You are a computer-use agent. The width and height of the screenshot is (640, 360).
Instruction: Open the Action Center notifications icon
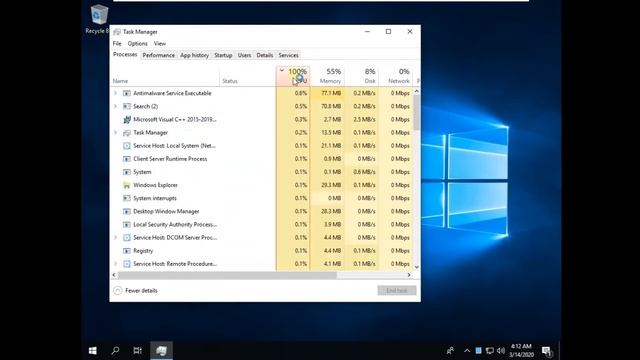tap(547, 351)
